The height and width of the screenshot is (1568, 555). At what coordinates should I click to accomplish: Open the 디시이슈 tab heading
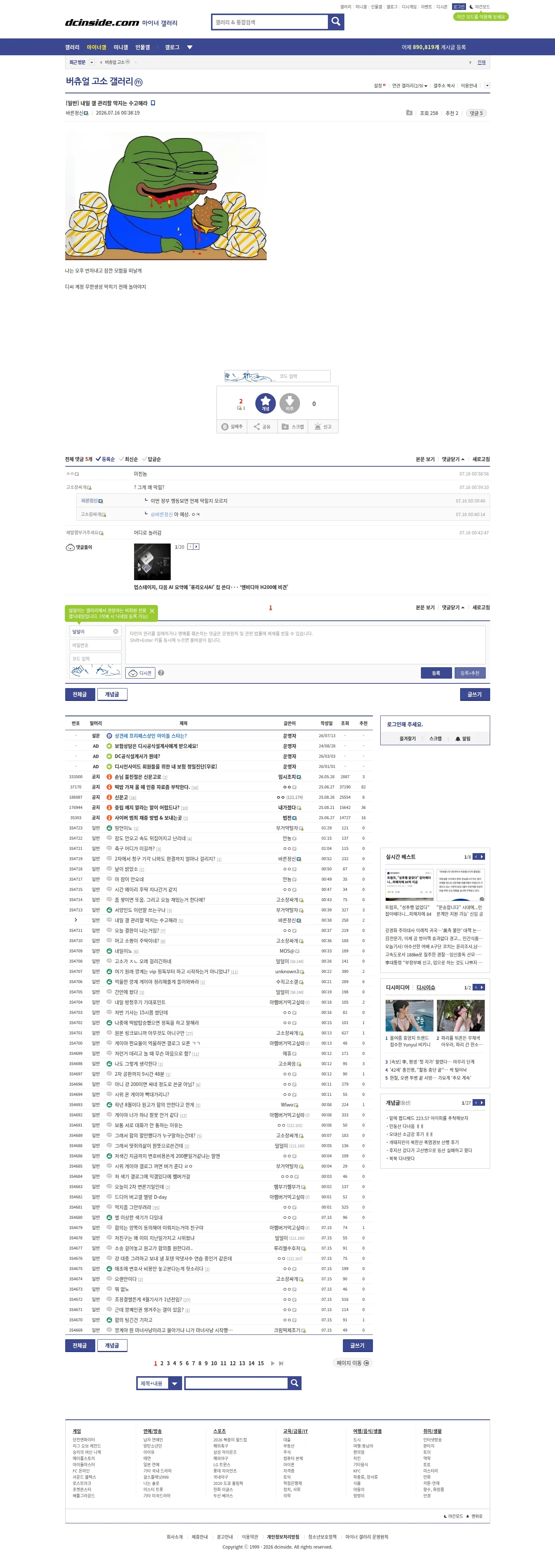426,987
